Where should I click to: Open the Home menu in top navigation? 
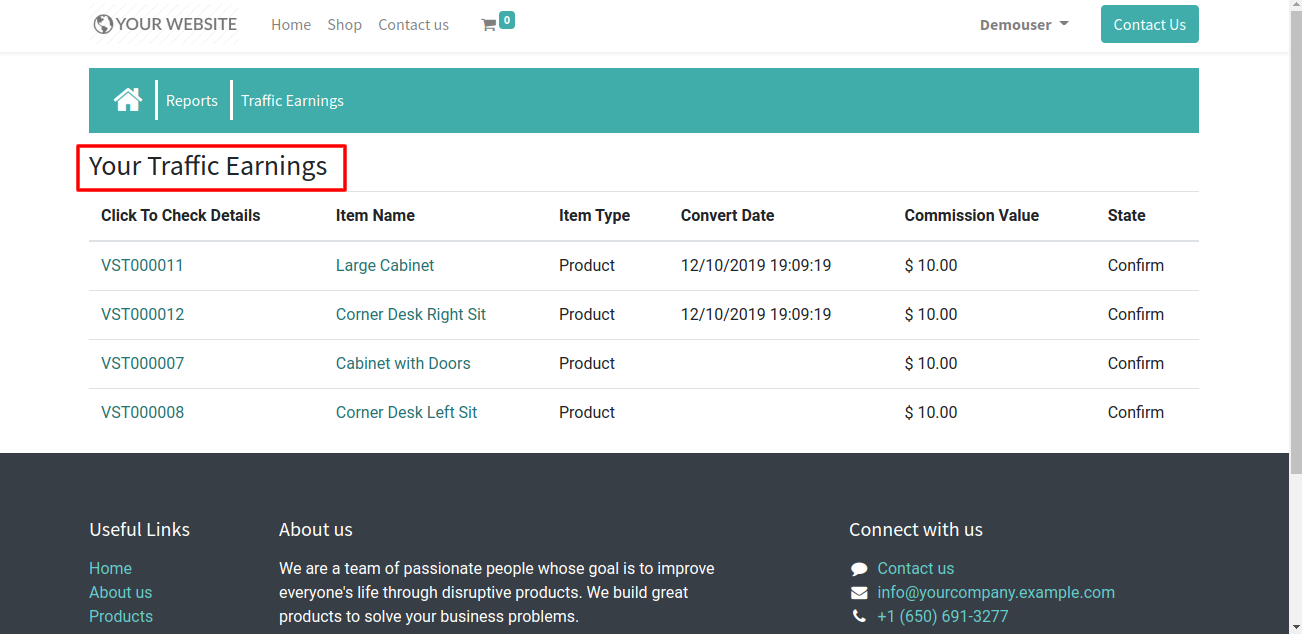click(291, 25)
